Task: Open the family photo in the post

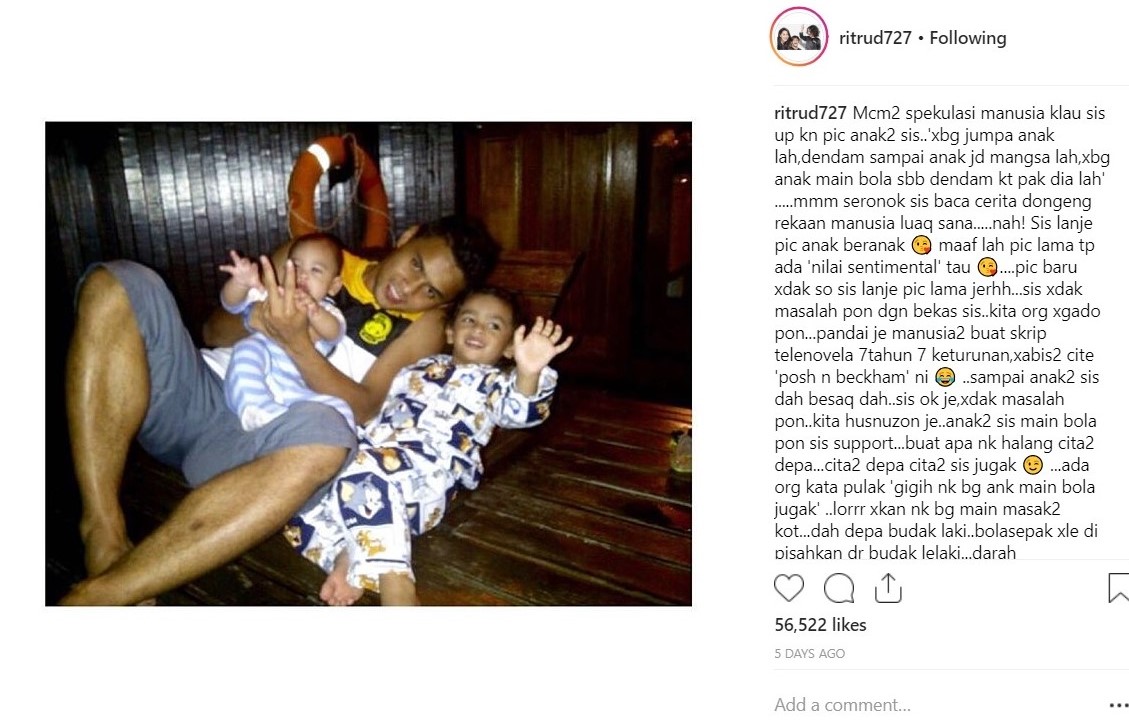Action: (x=368, y=364)
